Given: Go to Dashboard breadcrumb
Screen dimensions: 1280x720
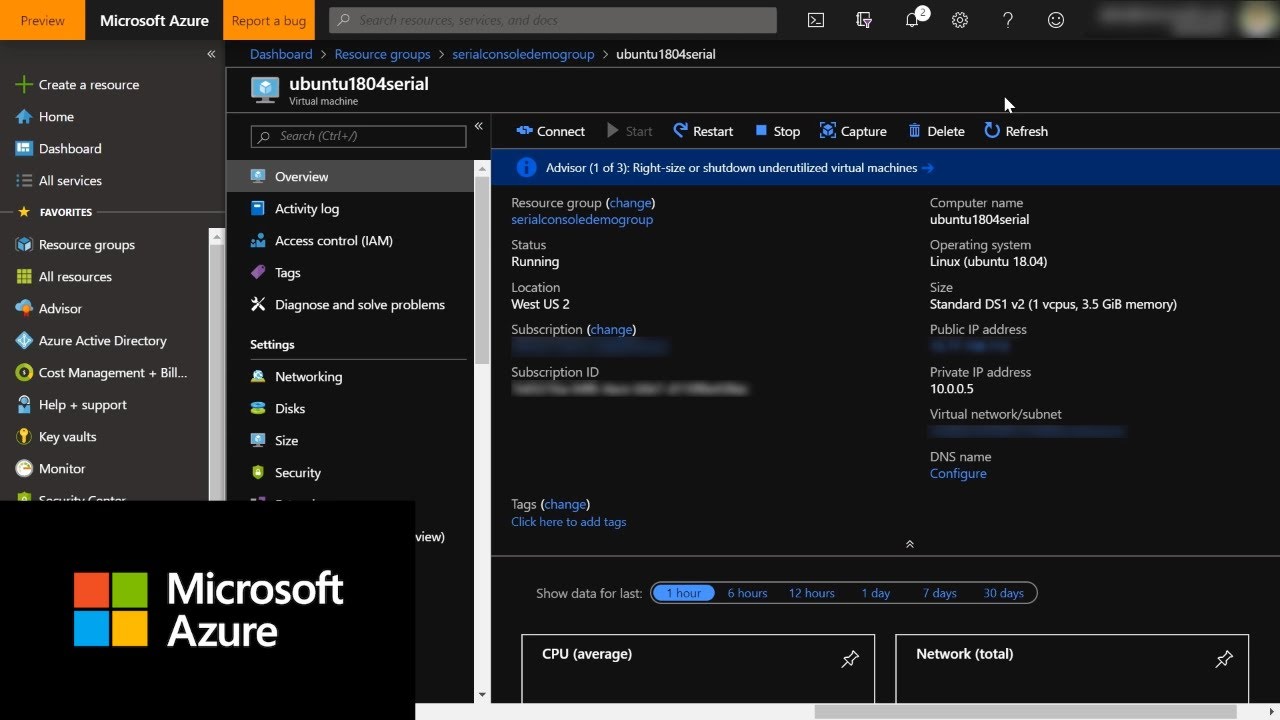Looking at the screenshot, I should click(281, 54).
